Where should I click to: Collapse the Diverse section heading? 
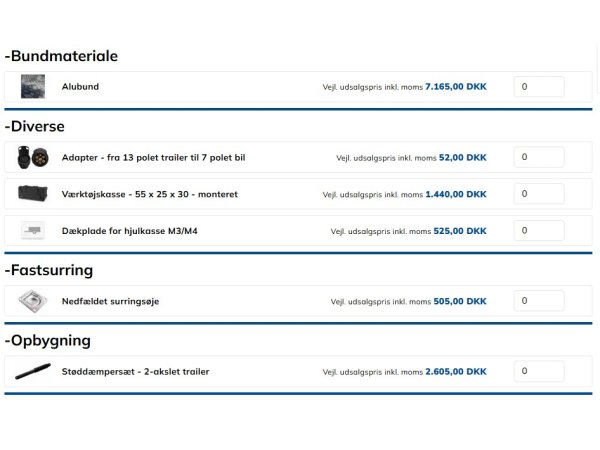point(35,127)
